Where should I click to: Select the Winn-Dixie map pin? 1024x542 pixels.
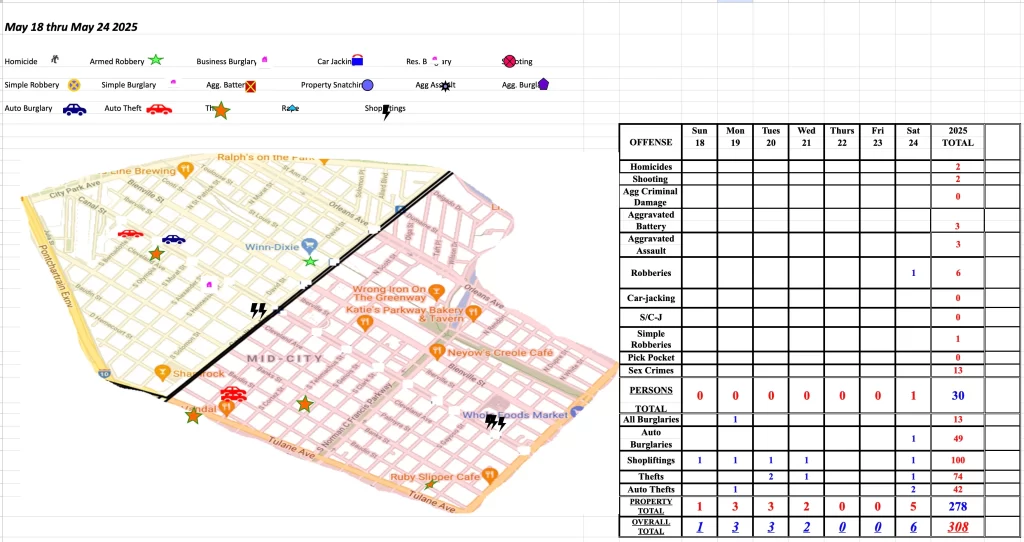point(310,246)
